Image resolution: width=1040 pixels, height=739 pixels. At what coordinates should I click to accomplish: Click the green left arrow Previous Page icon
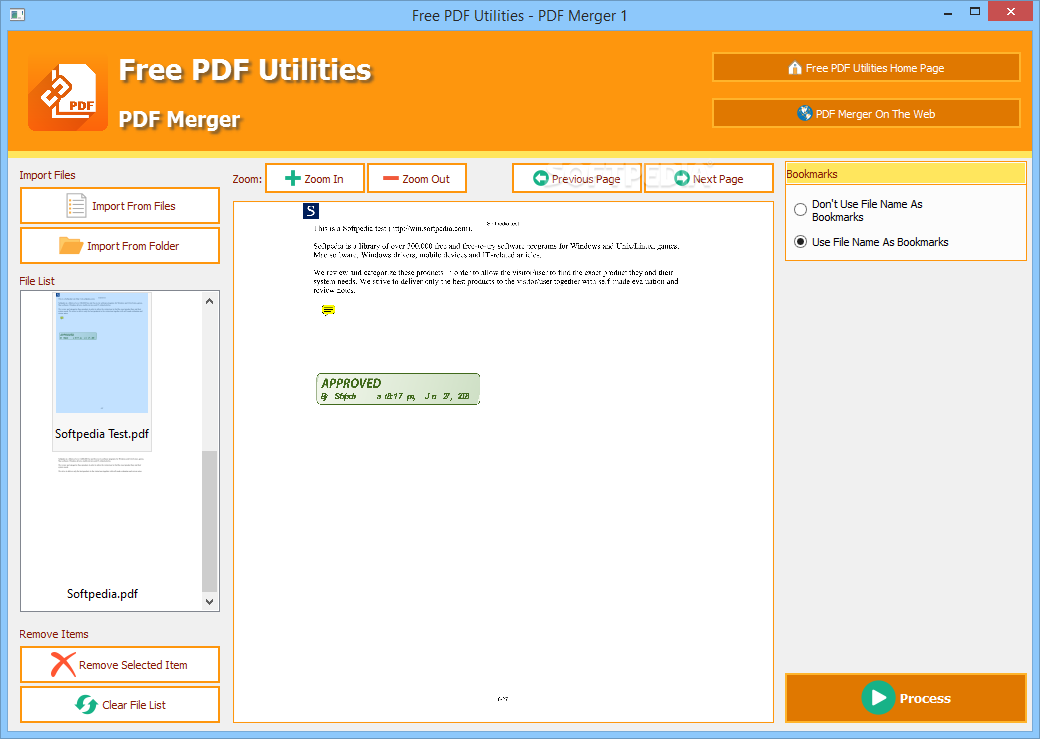(x=541, y=178)
